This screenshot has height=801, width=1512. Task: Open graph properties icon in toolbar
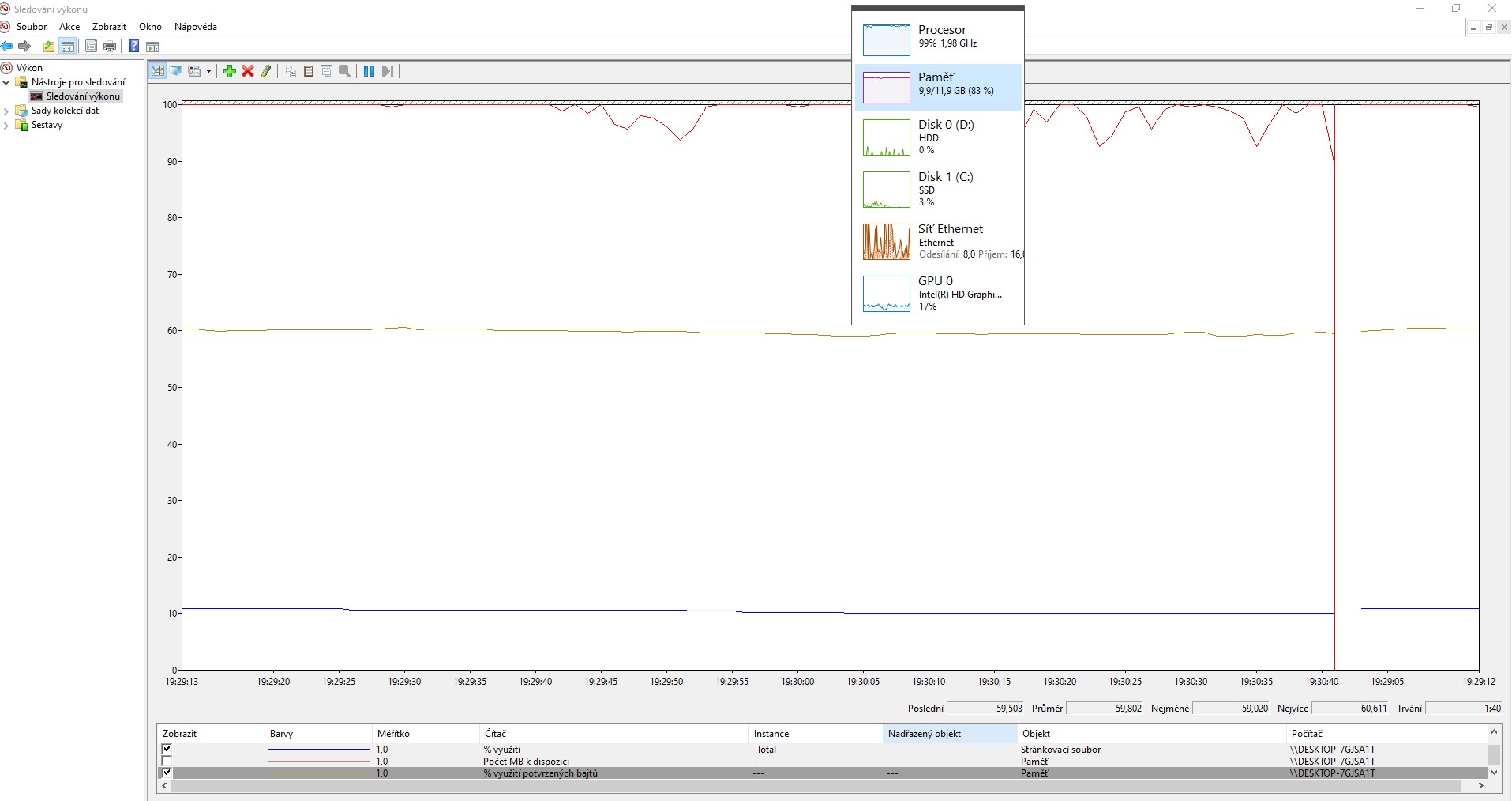[x=326, y=71]
